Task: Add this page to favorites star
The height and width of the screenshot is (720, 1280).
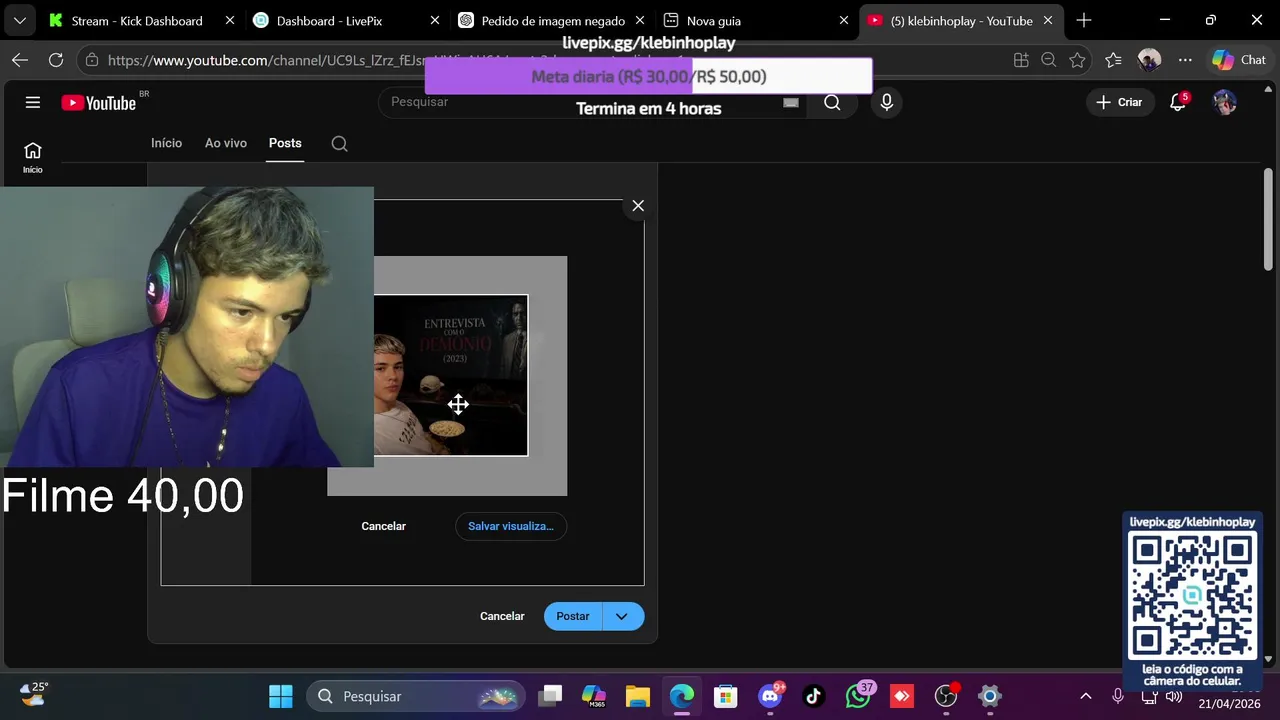Action: pos(1077,60)
